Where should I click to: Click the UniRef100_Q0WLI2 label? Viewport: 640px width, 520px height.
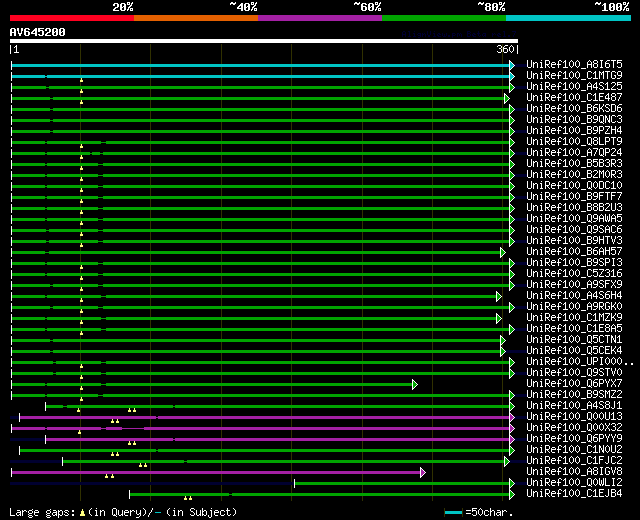coord(573,483)
